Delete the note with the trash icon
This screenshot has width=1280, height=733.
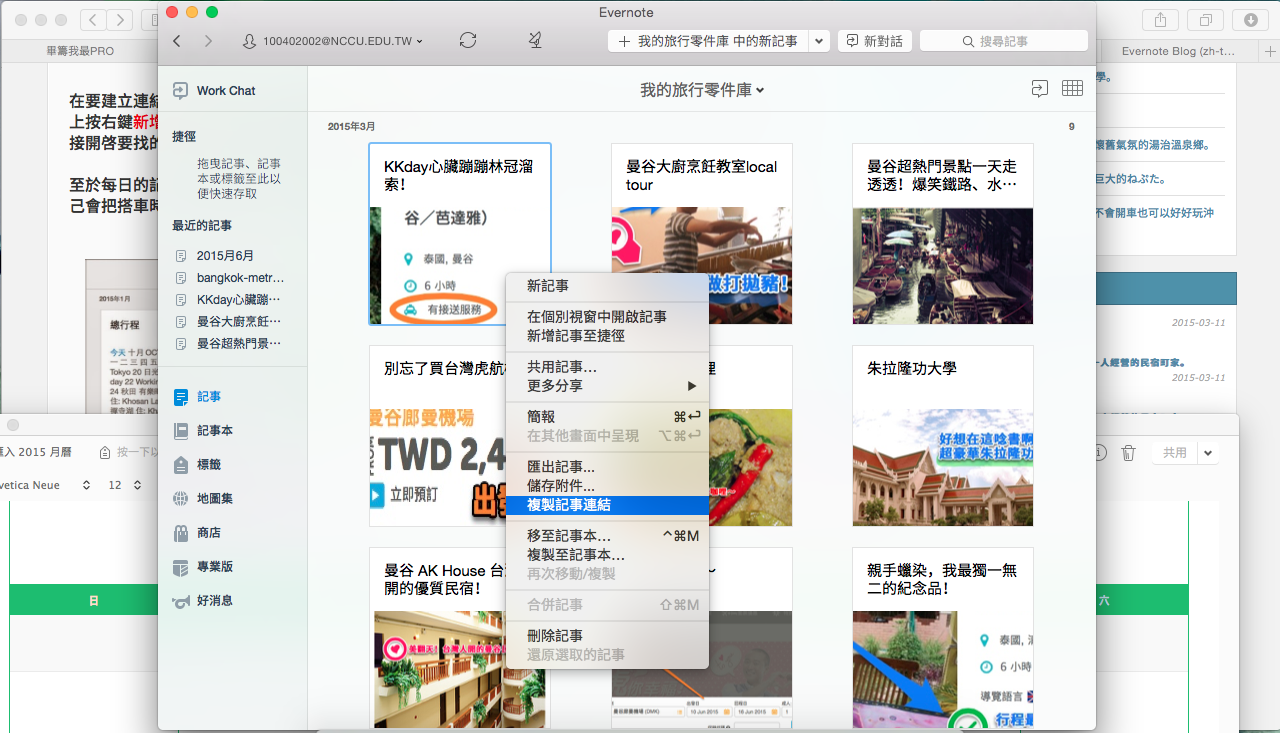click(1128, 453)
